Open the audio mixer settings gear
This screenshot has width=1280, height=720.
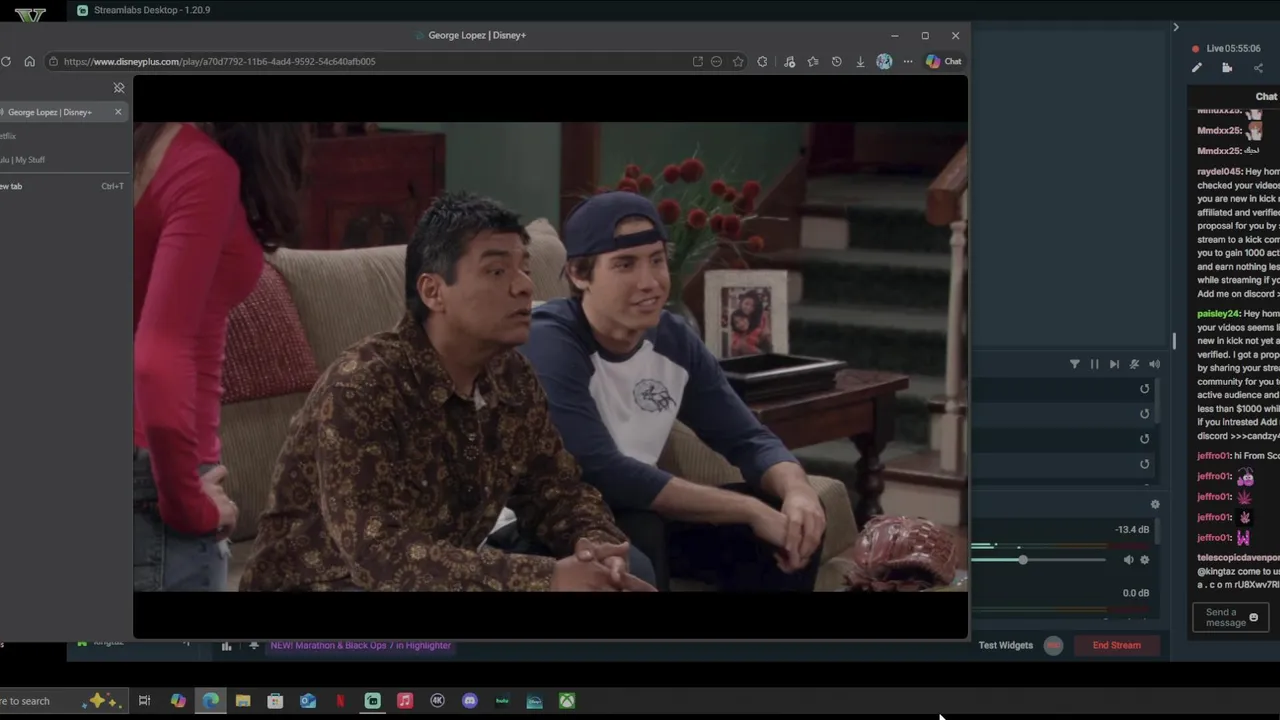pyautogui.click(x=1155, y=504)
